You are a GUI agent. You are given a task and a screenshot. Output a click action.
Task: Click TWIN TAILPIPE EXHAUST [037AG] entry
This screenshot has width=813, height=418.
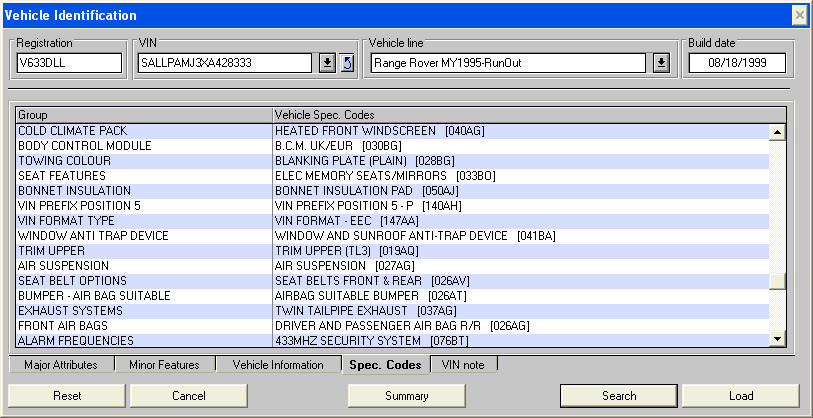366,311
